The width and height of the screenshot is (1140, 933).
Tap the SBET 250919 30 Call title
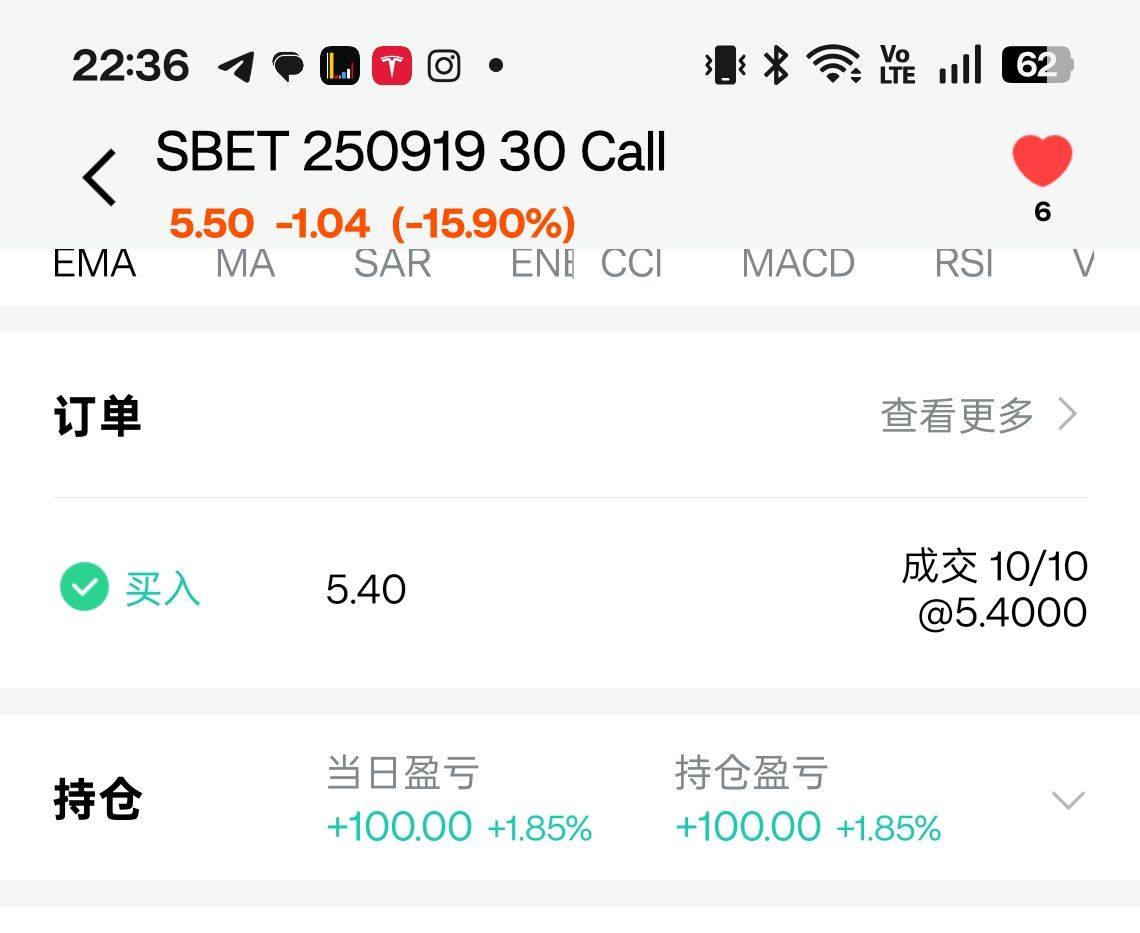click(411, 151)
